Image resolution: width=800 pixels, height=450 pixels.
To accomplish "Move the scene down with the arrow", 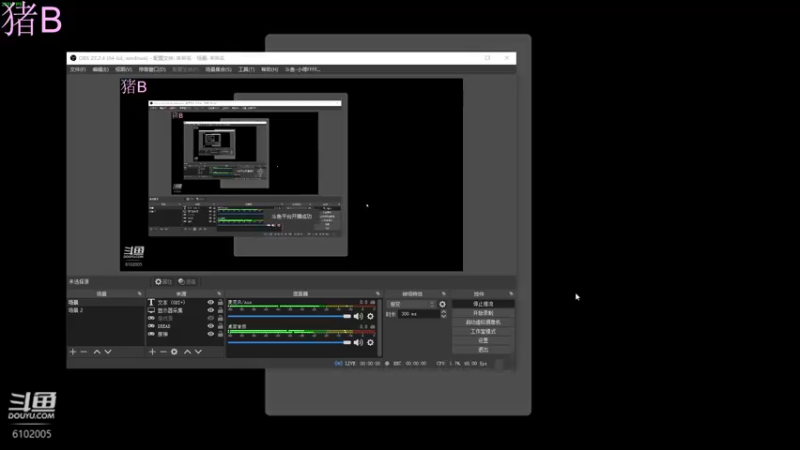I will [108, 352].
